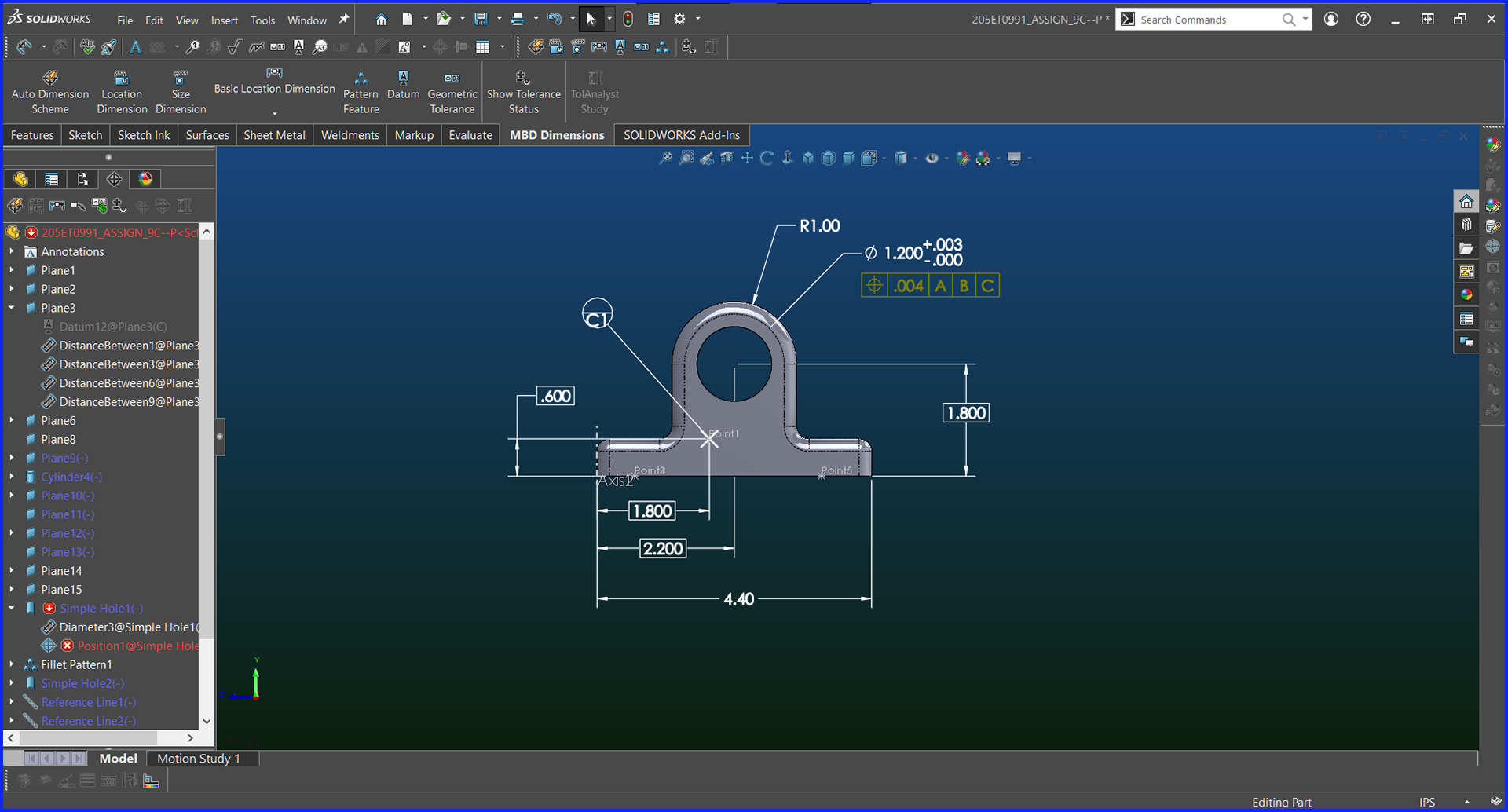Switch to the Evaluate tab
1508x812 pixels.
click(470, 135)
